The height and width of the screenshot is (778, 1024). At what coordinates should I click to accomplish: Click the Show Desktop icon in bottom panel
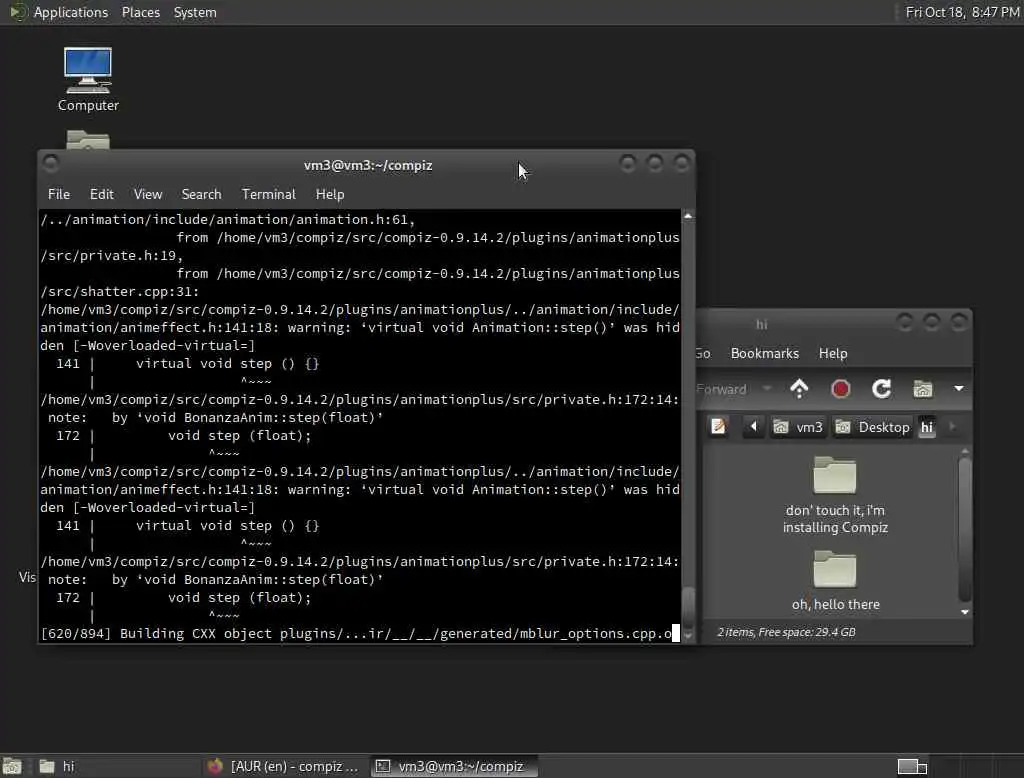coord(12,766)
